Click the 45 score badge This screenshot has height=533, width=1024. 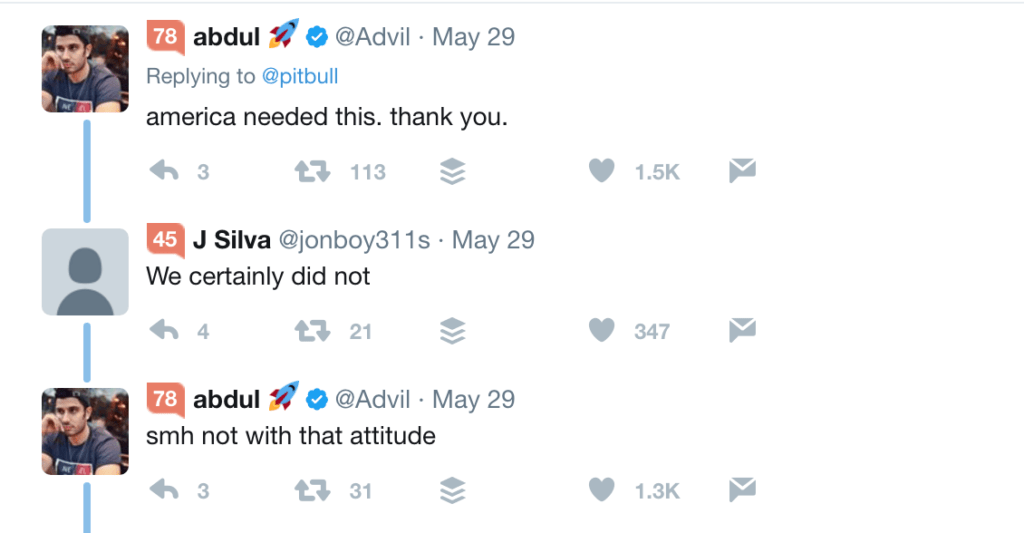pyautogui.click(x=165, y=240)
